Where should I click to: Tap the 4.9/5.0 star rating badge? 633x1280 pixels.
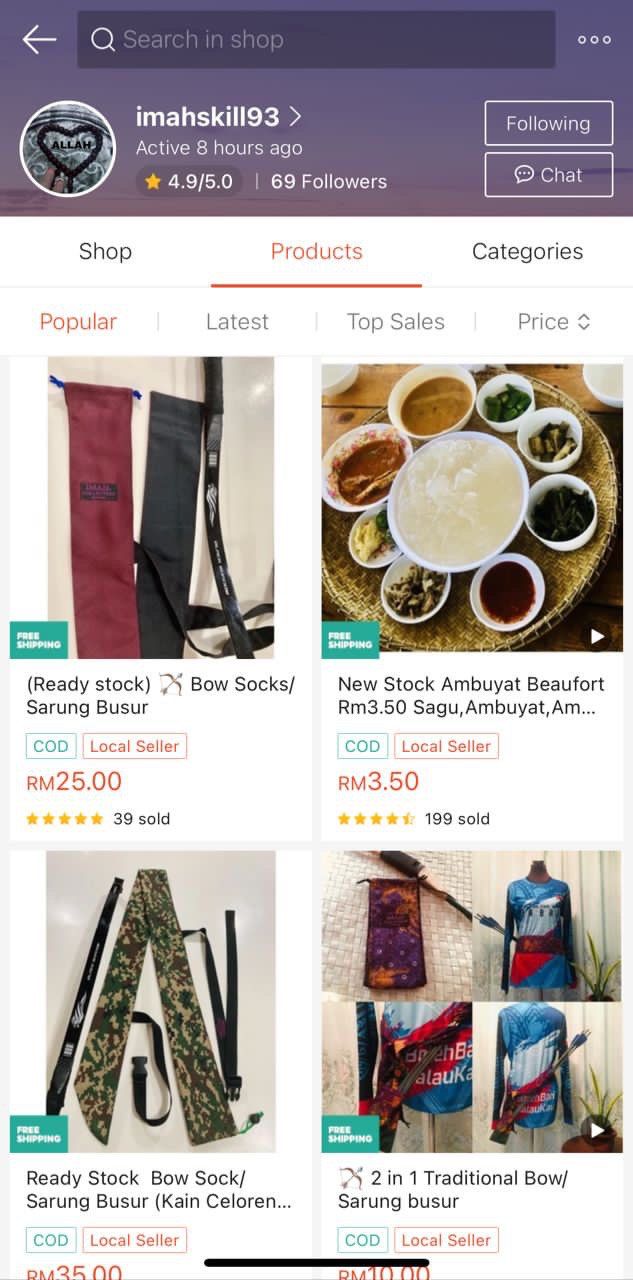click(189, 181)
